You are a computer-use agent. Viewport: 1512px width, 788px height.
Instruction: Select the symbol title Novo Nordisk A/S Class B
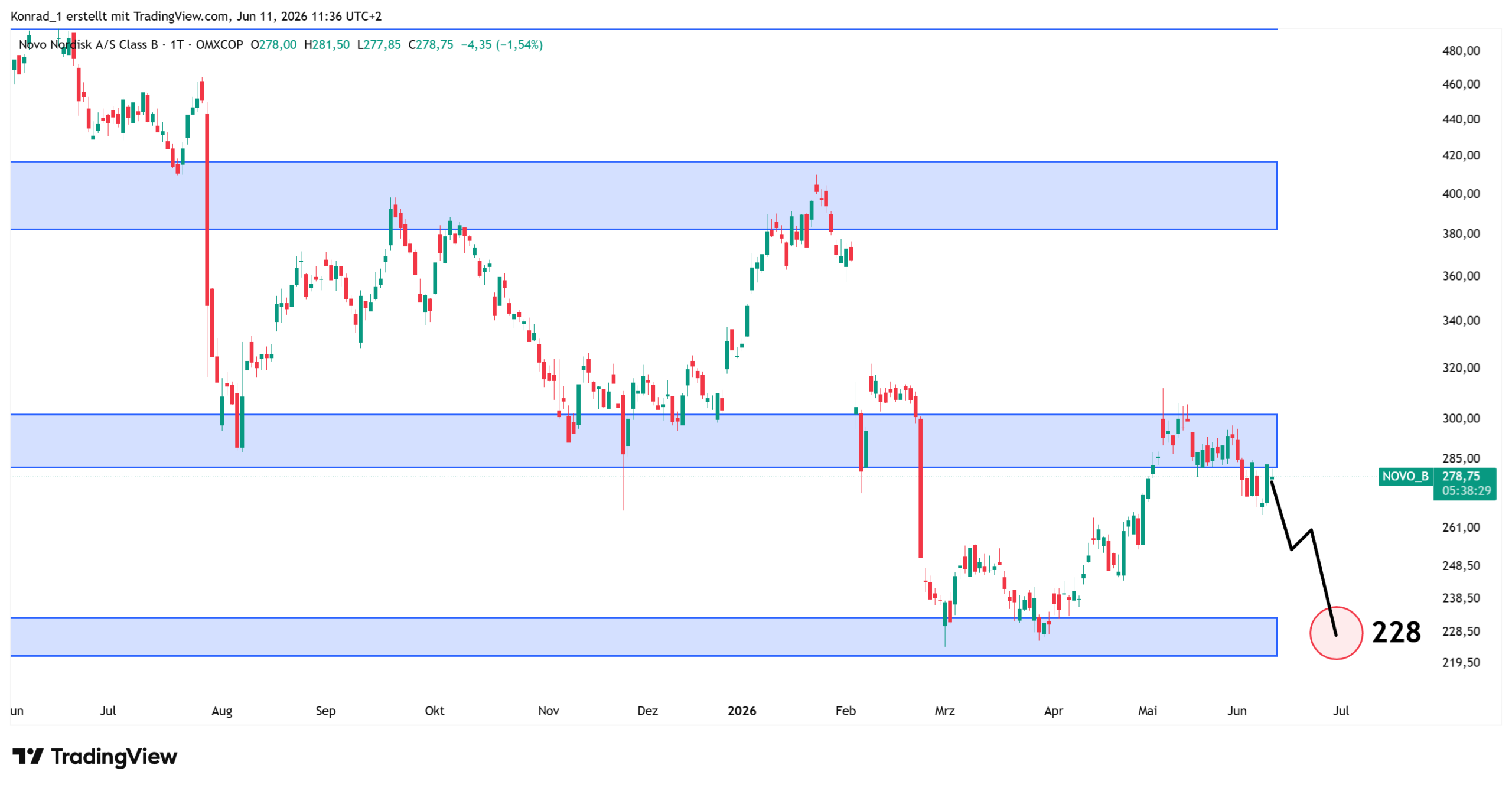89,45
